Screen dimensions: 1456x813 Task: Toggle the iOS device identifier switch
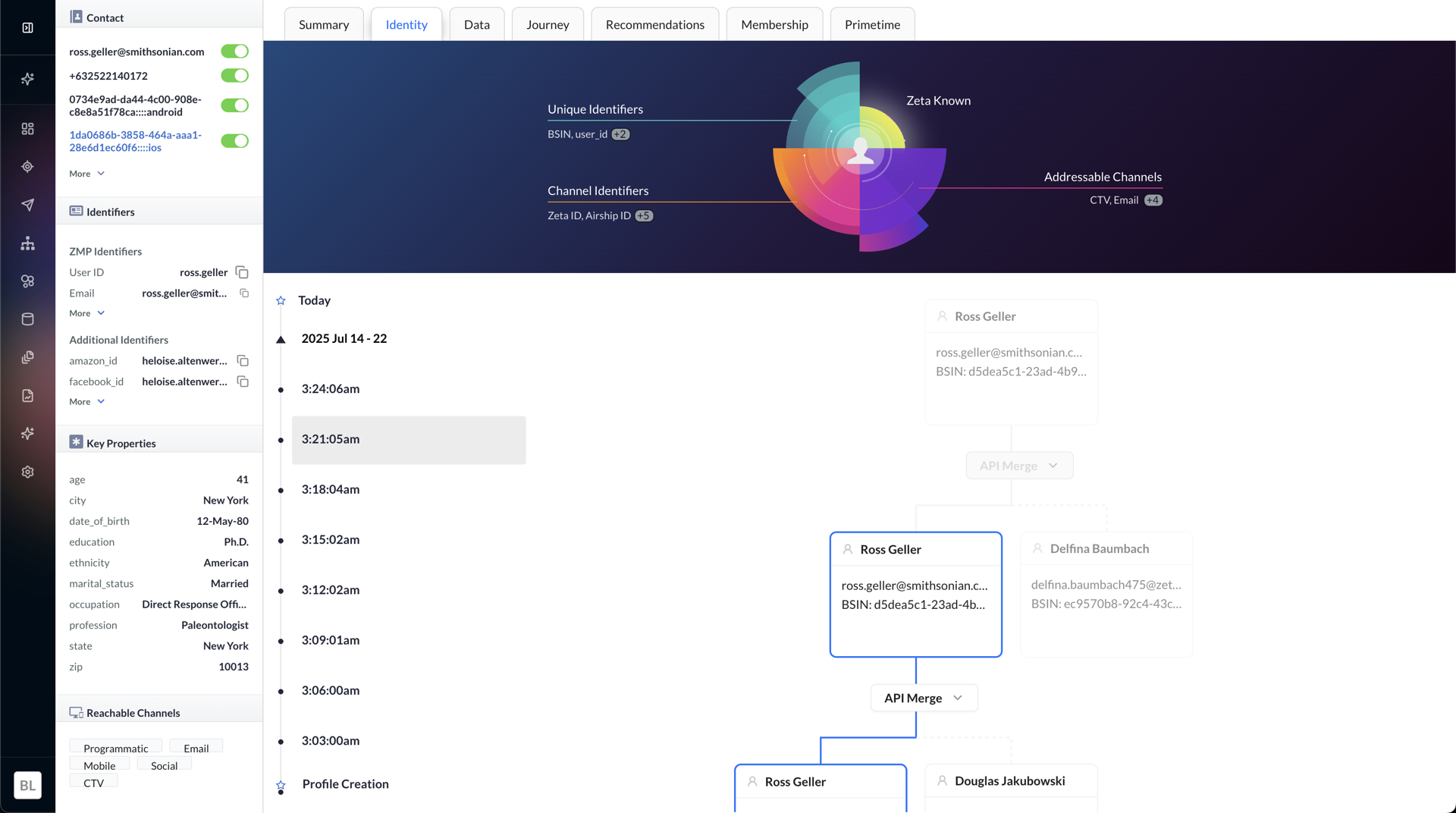point(234,141)
